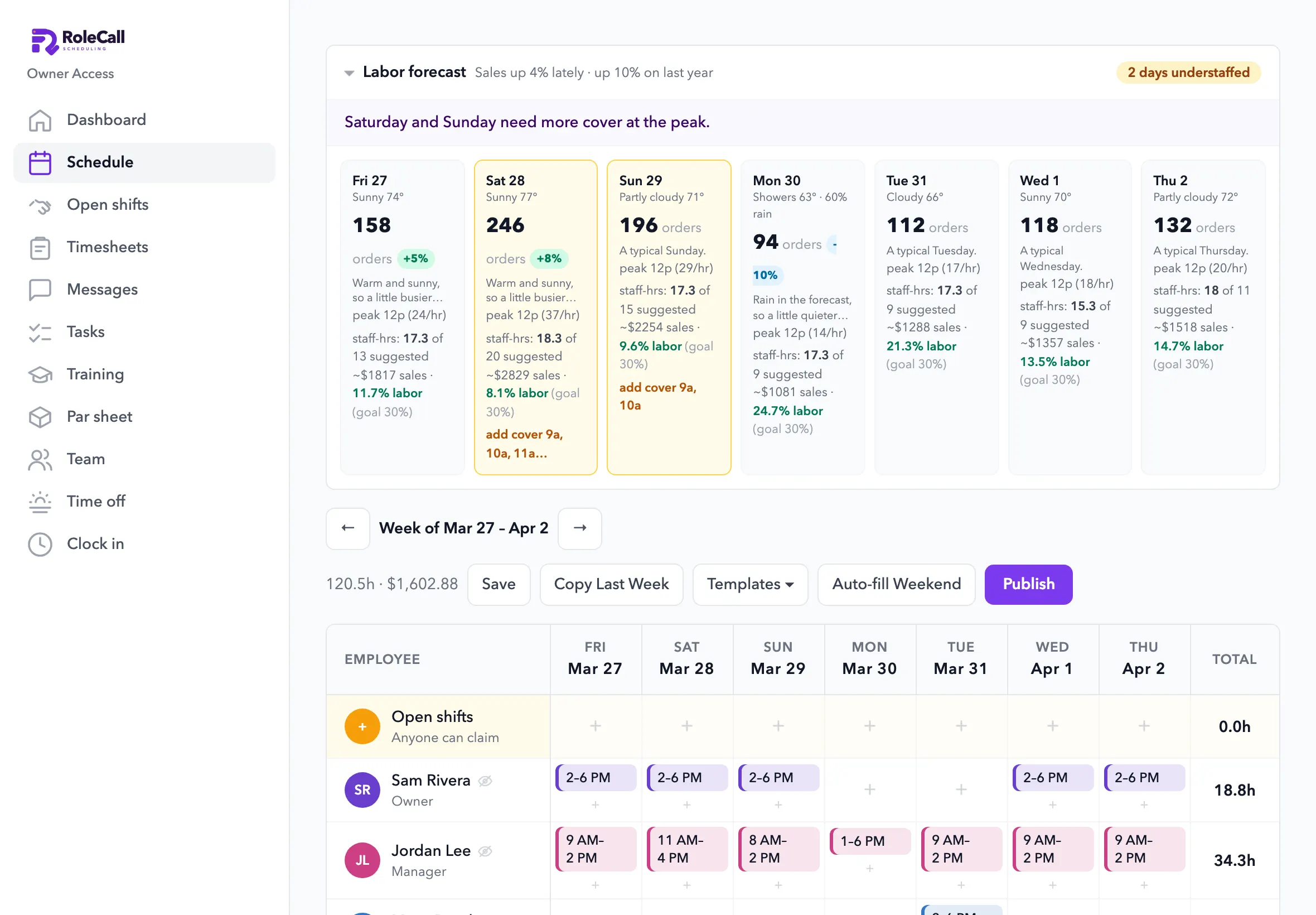Click the Tasks checklist icon

click(40, 332)
